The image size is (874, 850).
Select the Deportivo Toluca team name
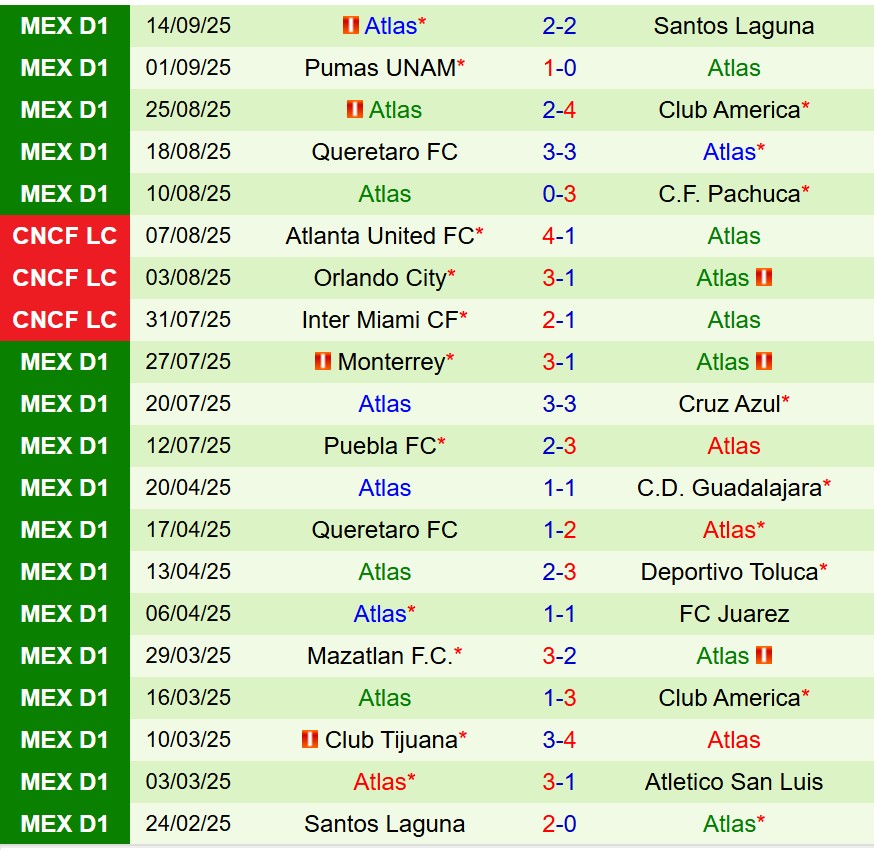(729, 572)
